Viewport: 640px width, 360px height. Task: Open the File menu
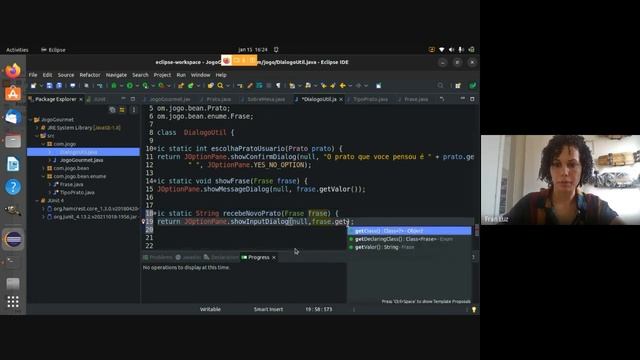33,75
